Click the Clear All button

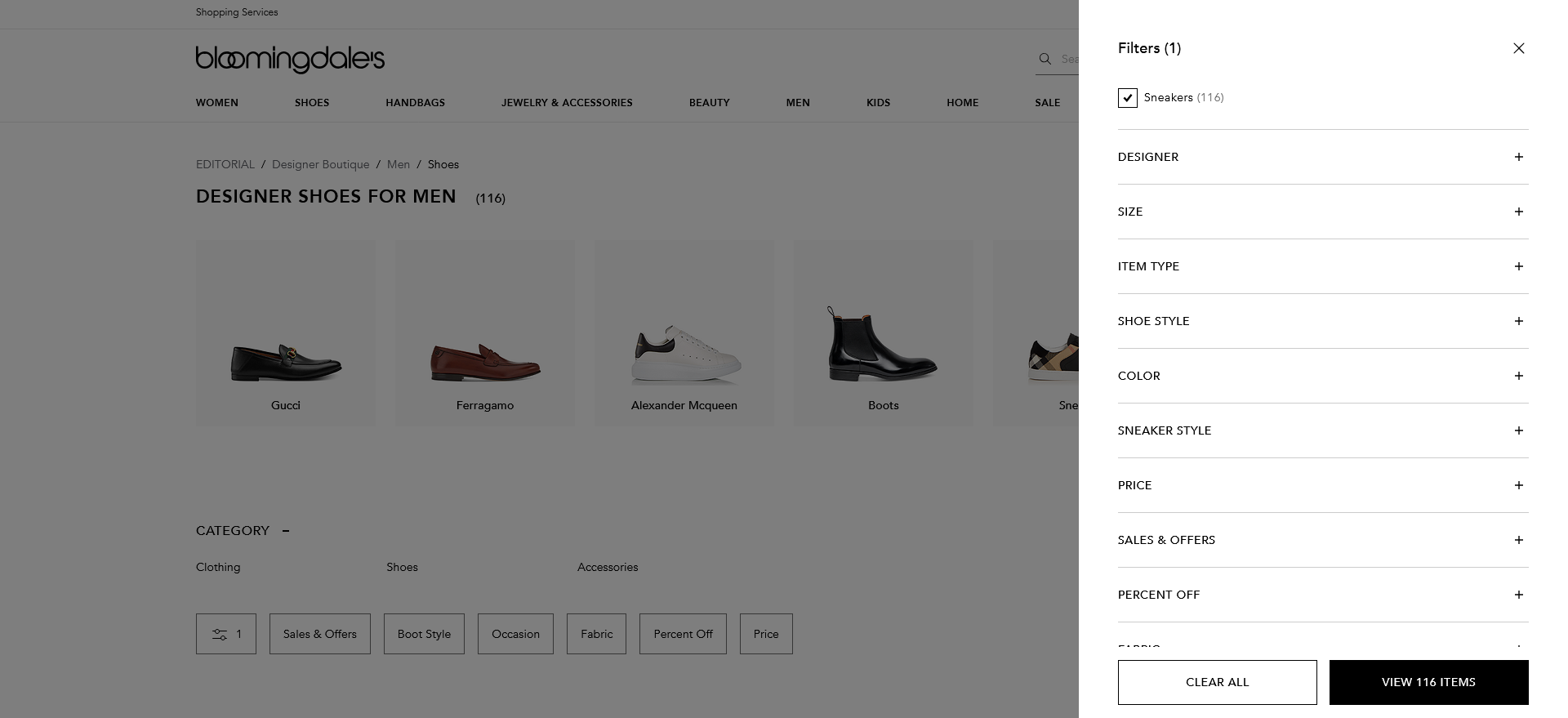pyautogui.click(x=1217, y=682)
